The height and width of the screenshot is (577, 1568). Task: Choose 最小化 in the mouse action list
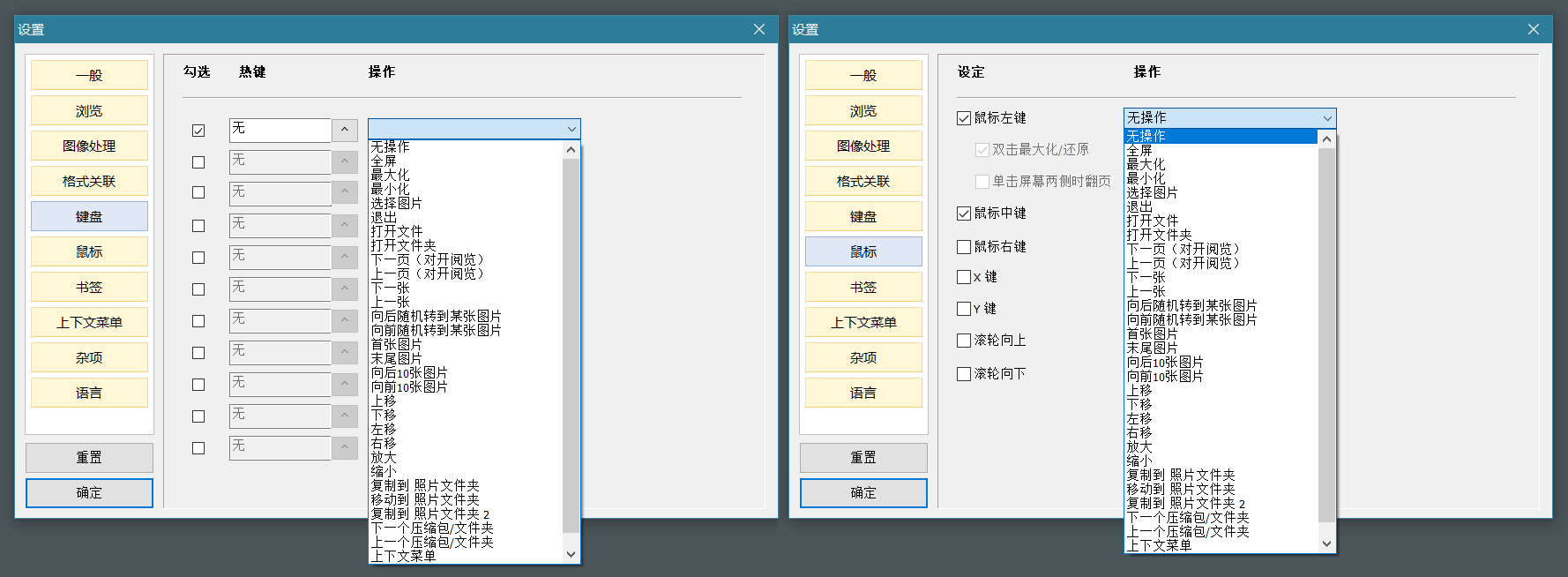coord(1221,178)
